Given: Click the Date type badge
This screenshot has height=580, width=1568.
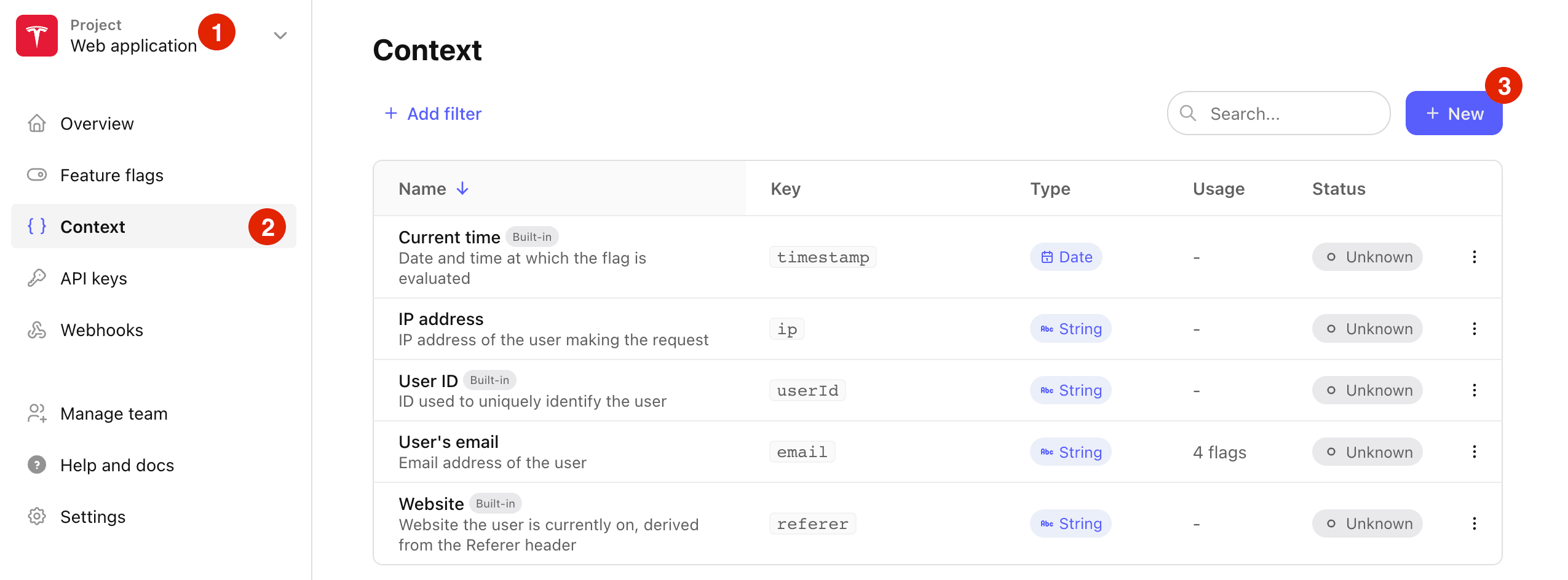Looking at the screenshot, I should [1066, 257].
